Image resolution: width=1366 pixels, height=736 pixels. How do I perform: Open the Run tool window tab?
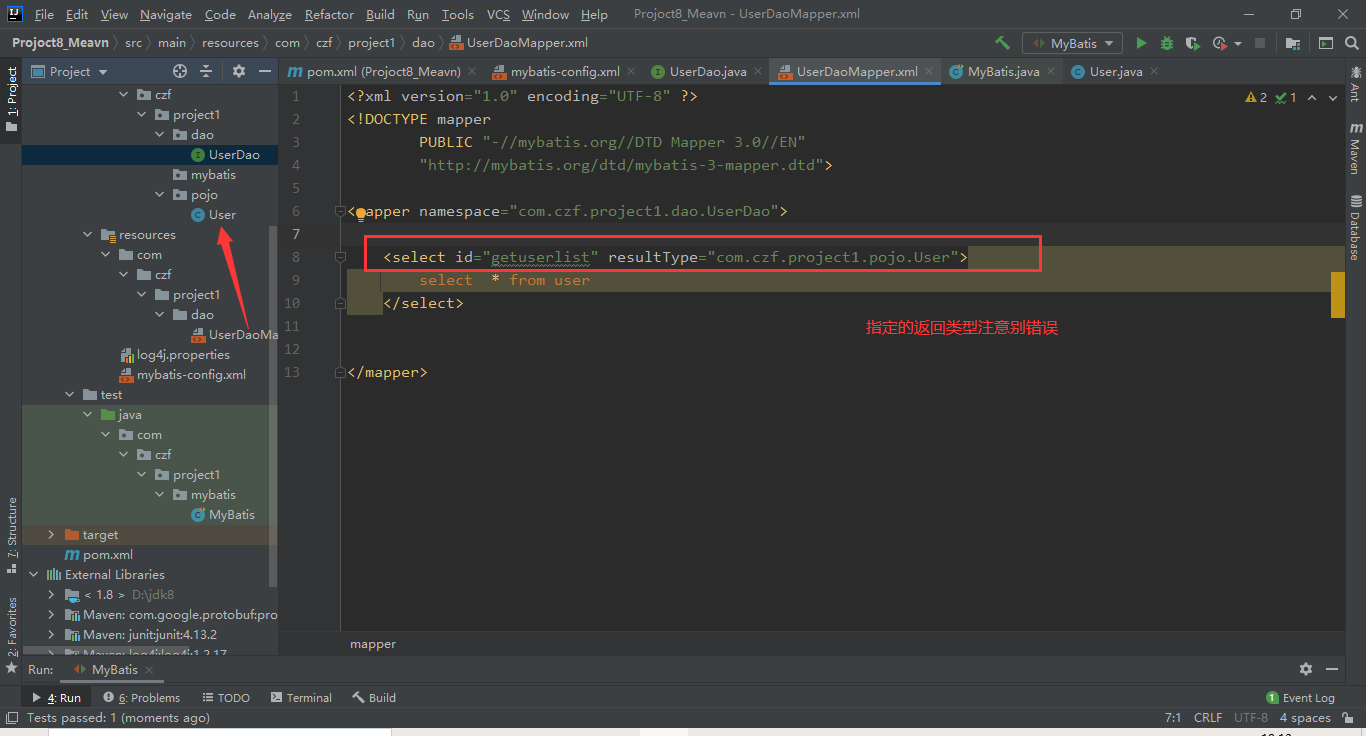point(56,697)
